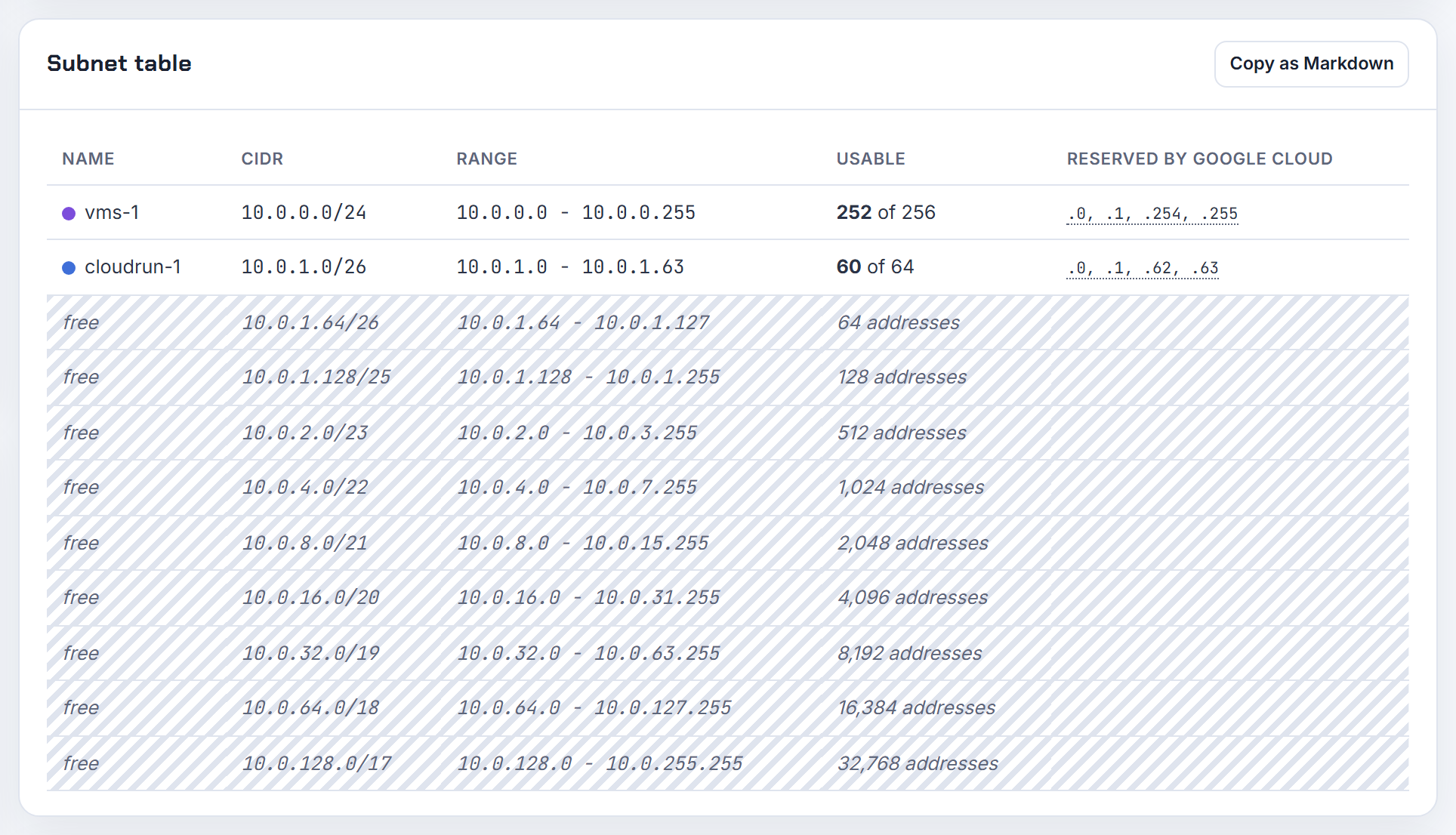
Task: Click the USABLE column header
Action: coord(870,159)
